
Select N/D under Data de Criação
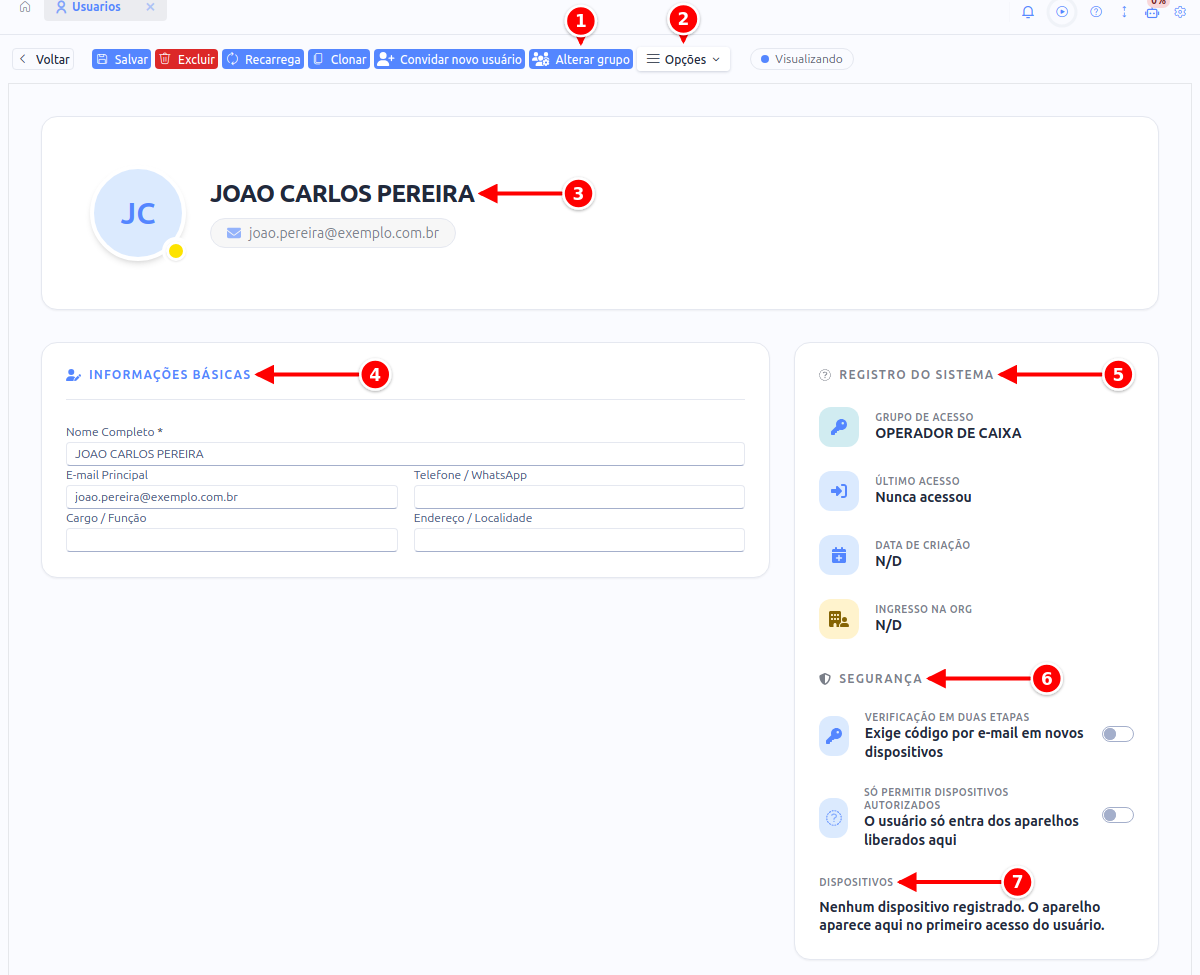point(888,561)
